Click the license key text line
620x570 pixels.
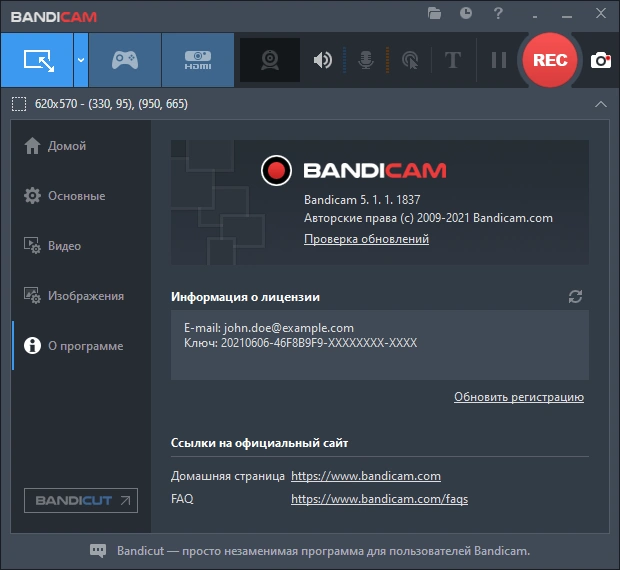(x=301, y=343)
